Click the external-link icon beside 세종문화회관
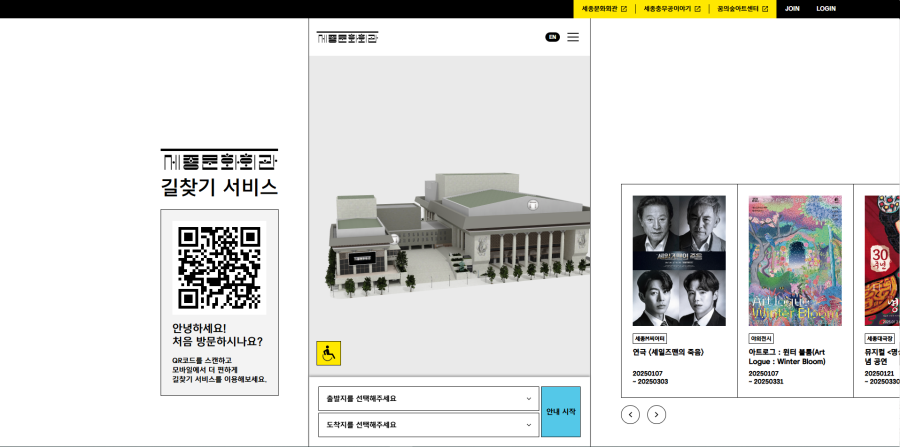This screenshot has height=447, width=900. click(x=624, y=9)
